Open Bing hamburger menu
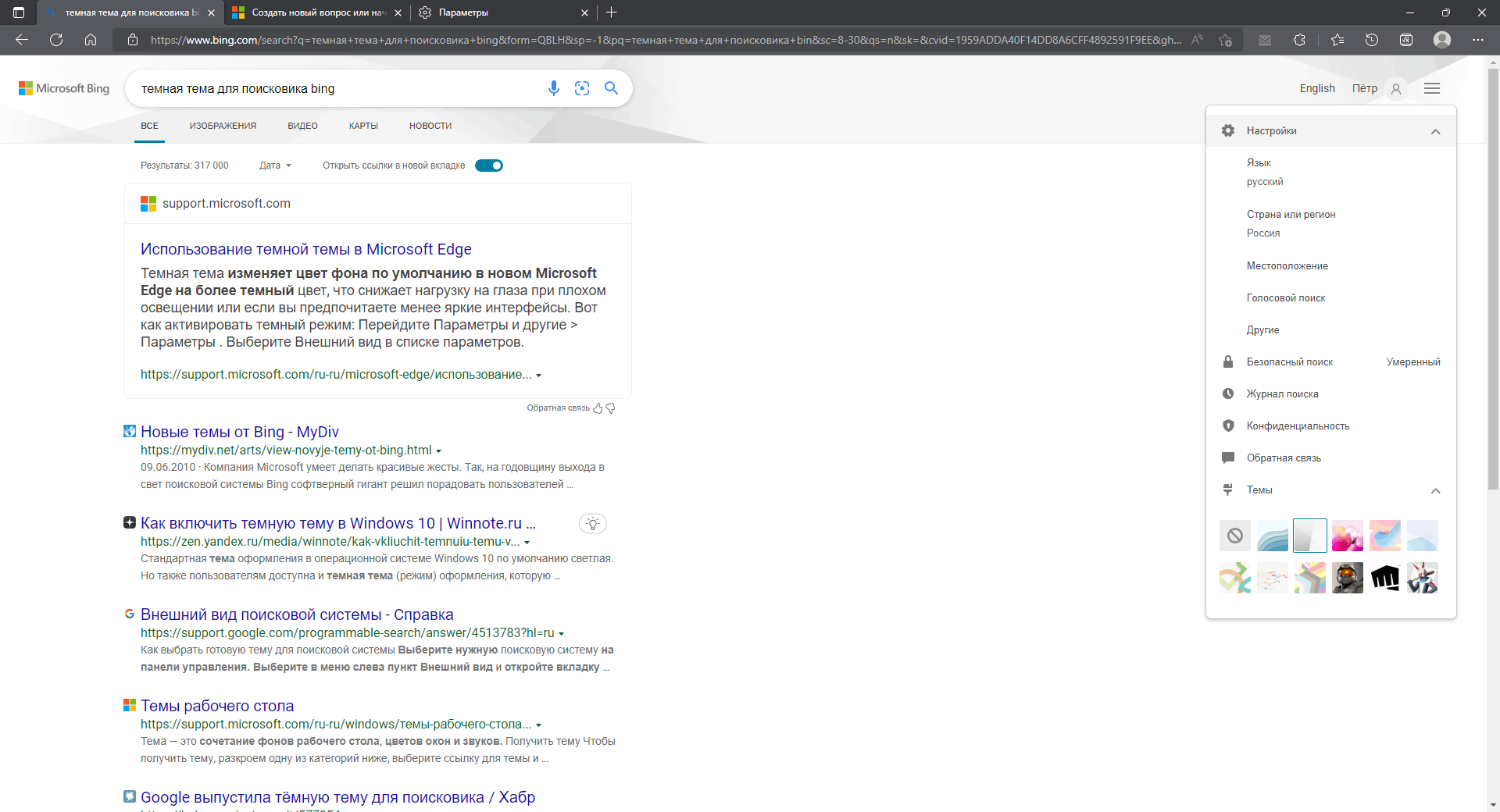The image size is (1500, 812). [1432, 88]
